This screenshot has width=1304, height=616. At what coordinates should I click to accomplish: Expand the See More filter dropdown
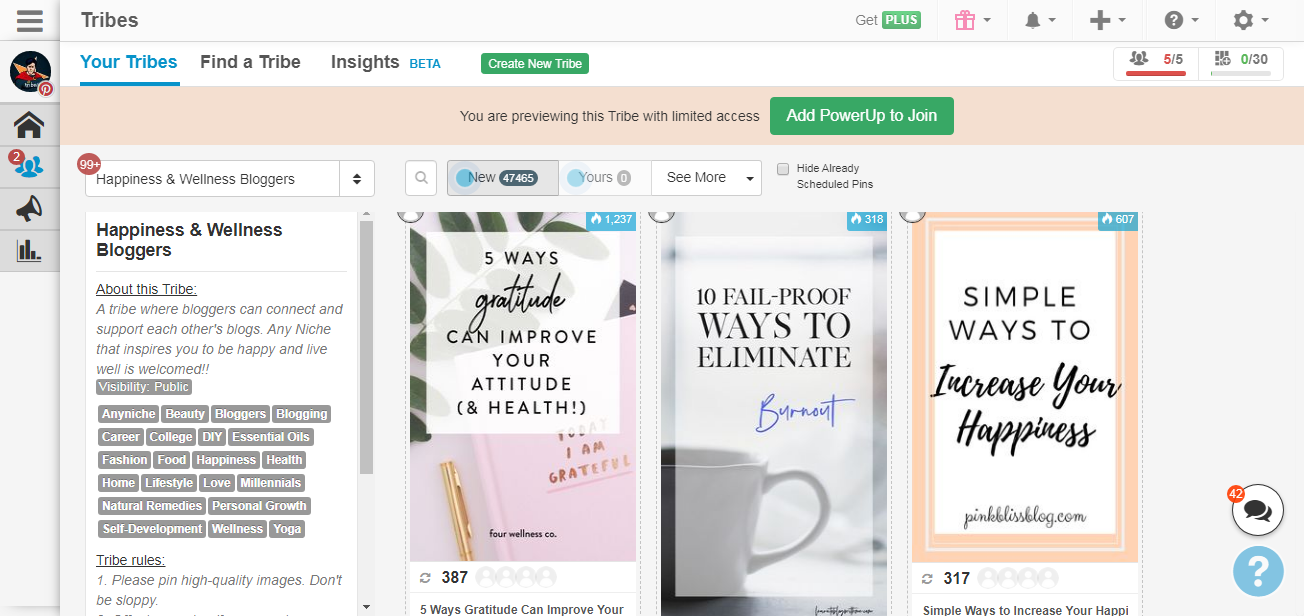706,178
